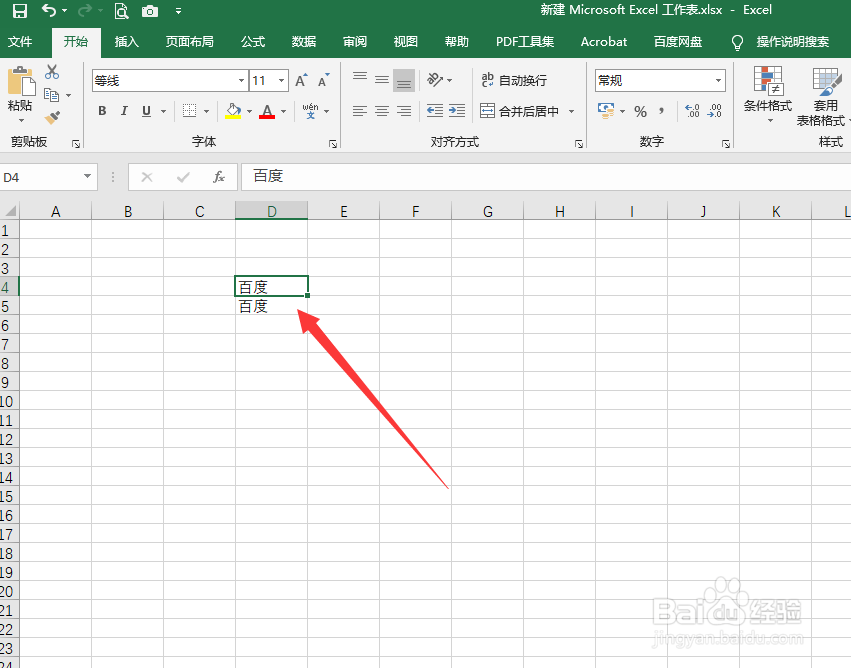Viewport: 851px width, 668px height.
Task: Align text left
Action: pos(359,111)
